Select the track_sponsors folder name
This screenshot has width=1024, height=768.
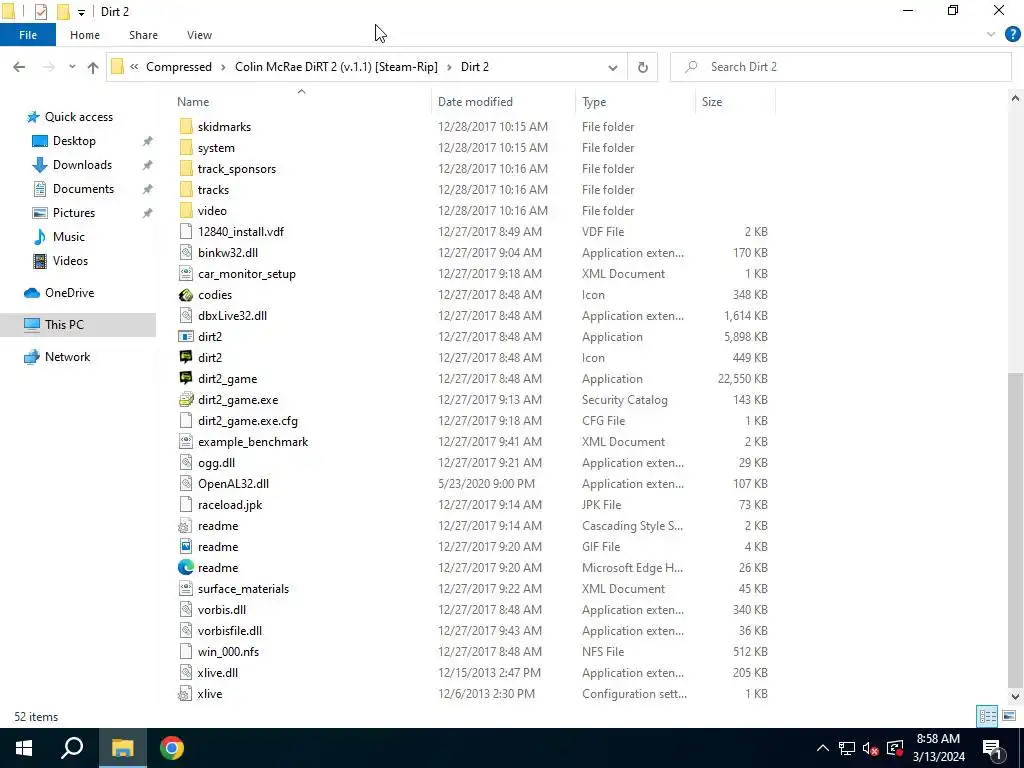pos(237,168)
